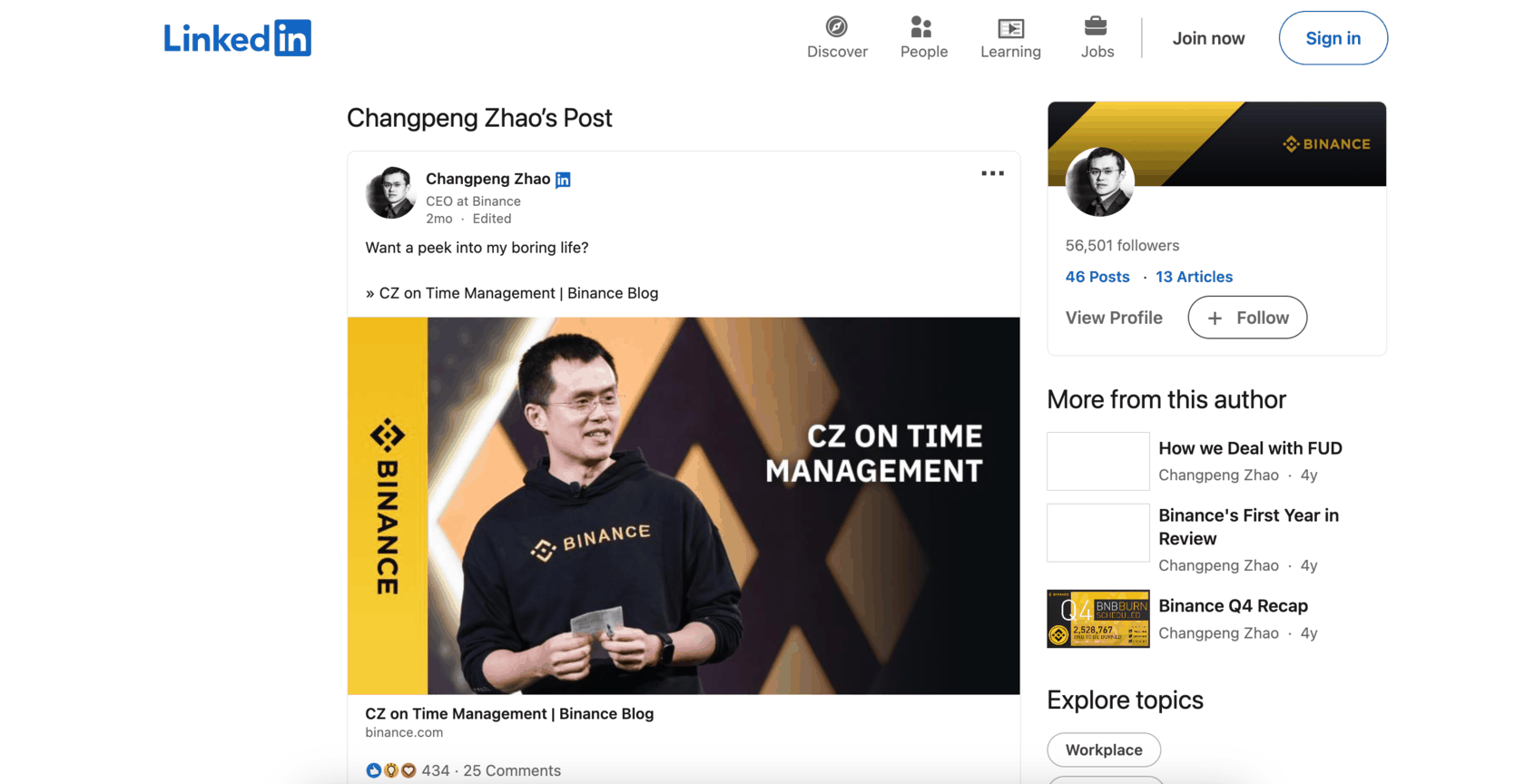The image size is (1525, 784).
Task: Open CZ on Time Management | Binance Blog link title
Action: 509,714
